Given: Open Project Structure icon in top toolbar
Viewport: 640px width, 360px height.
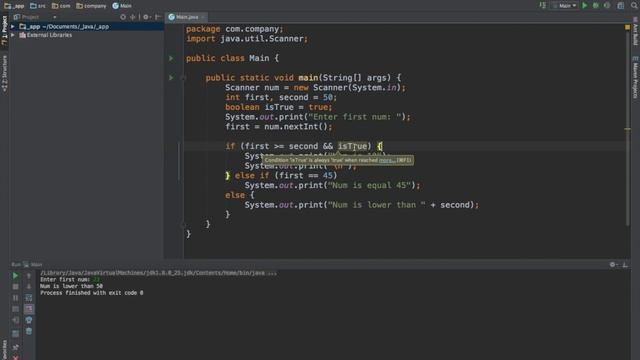Looking at the screenshot, I should click(x=620, y=6).
